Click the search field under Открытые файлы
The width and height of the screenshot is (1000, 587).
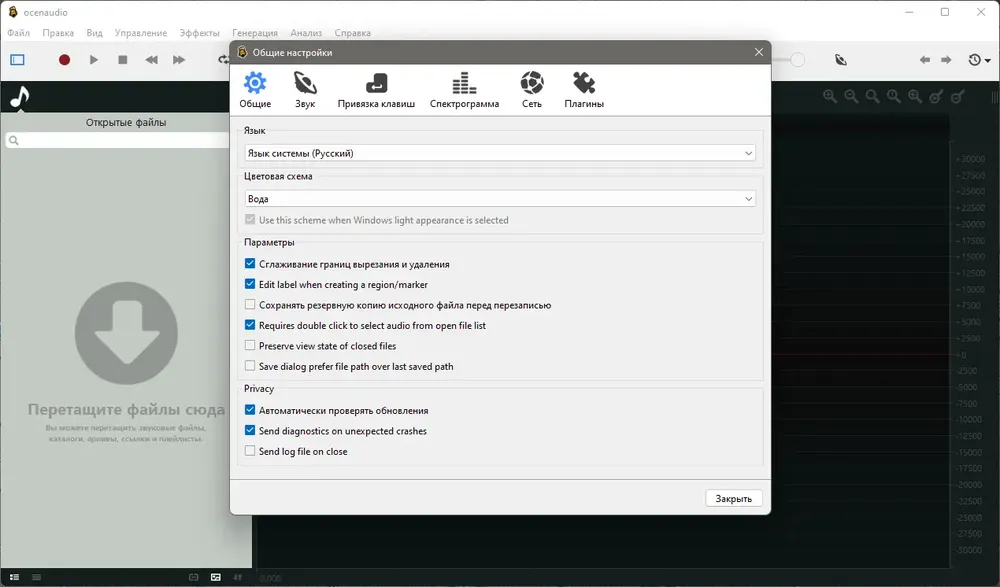tap(117, 140)
